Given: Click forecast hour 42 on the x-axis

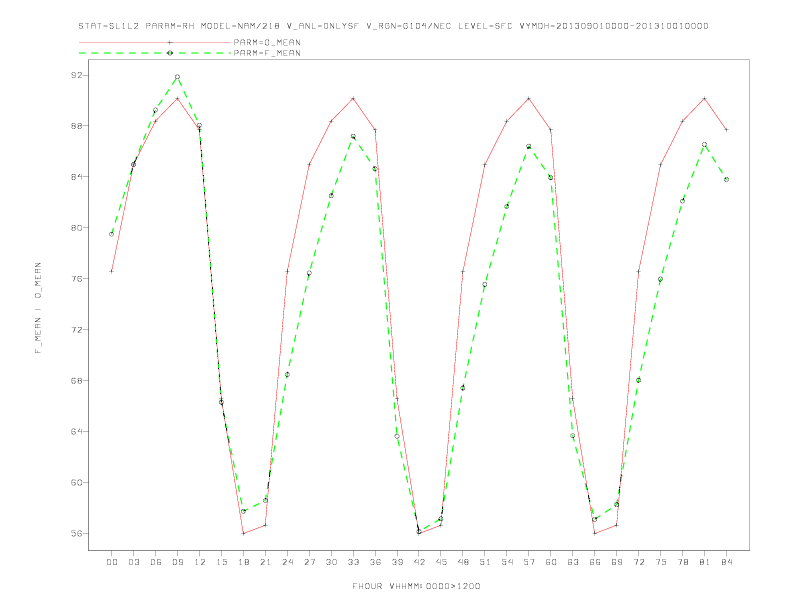Looking at the screenshot, I should (419, 562).
